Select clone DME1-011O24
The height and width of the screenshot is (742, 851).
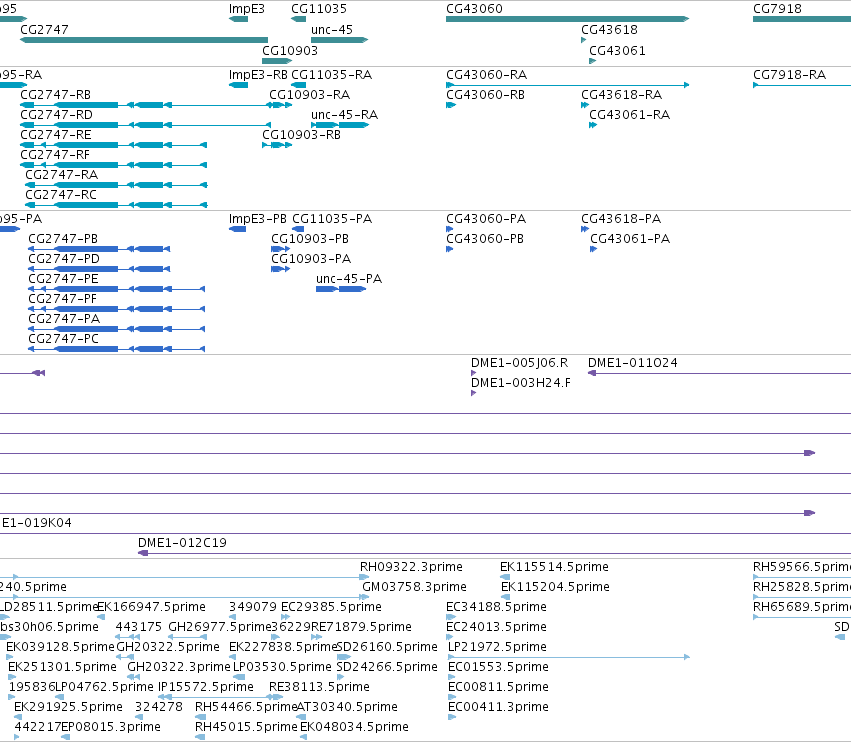pos(719,373)
